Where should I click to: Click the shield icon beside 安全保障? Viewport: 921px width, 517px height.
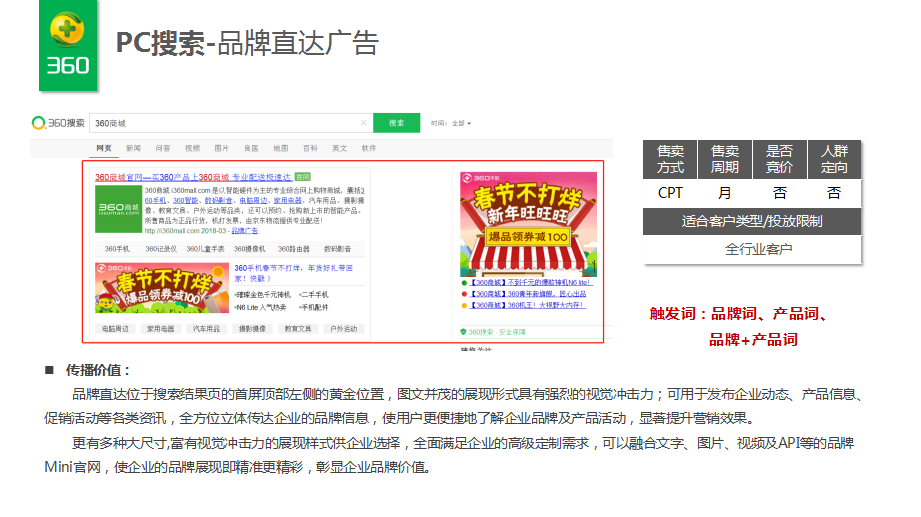click(463, 332)
